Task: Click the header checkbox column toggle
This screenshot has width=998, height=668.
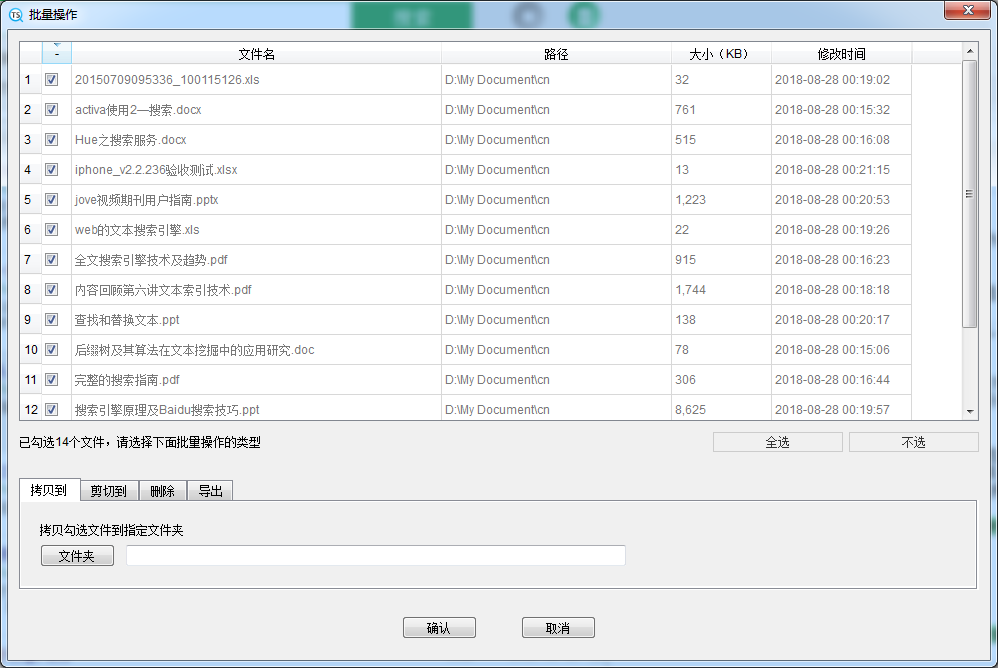Action: tap(56, 52)
